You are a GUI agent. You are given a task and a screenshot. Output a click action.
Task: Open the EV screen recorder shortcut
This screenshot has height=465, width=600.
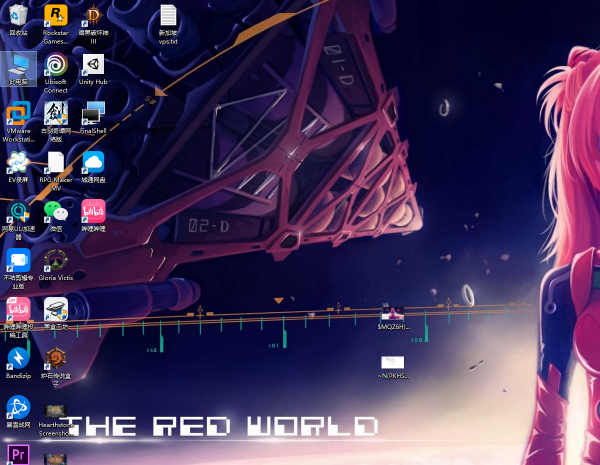click(x=18, y=162)
